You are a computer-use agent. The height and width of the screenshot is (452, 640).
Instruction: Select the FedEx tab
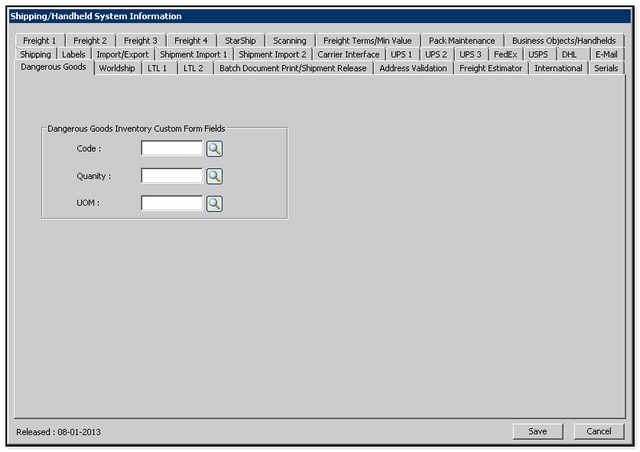(x=505, y=54)
